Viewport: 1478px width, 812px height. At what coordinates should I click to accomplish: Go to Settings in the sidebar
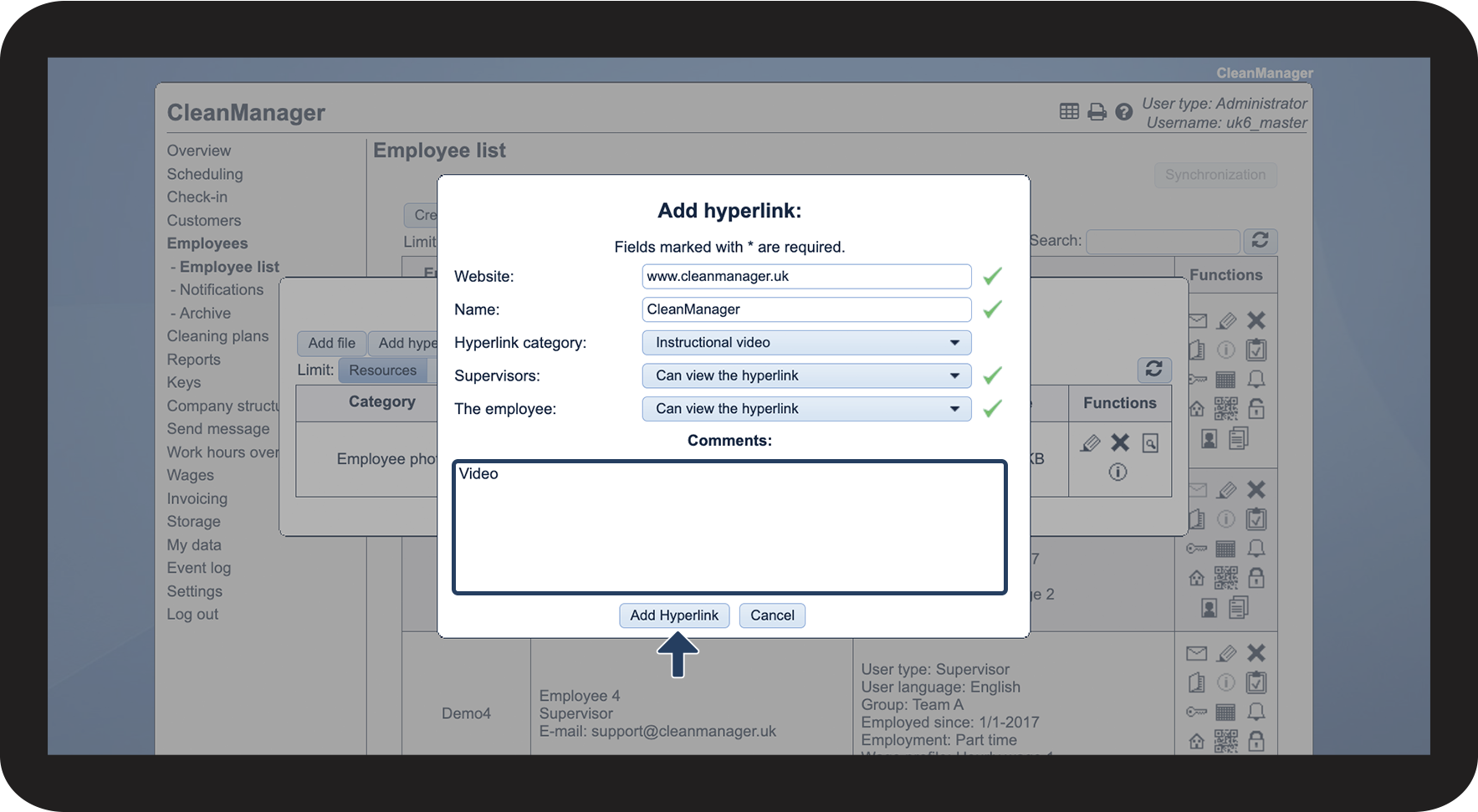pyautogui.click(x=195, y=591)
